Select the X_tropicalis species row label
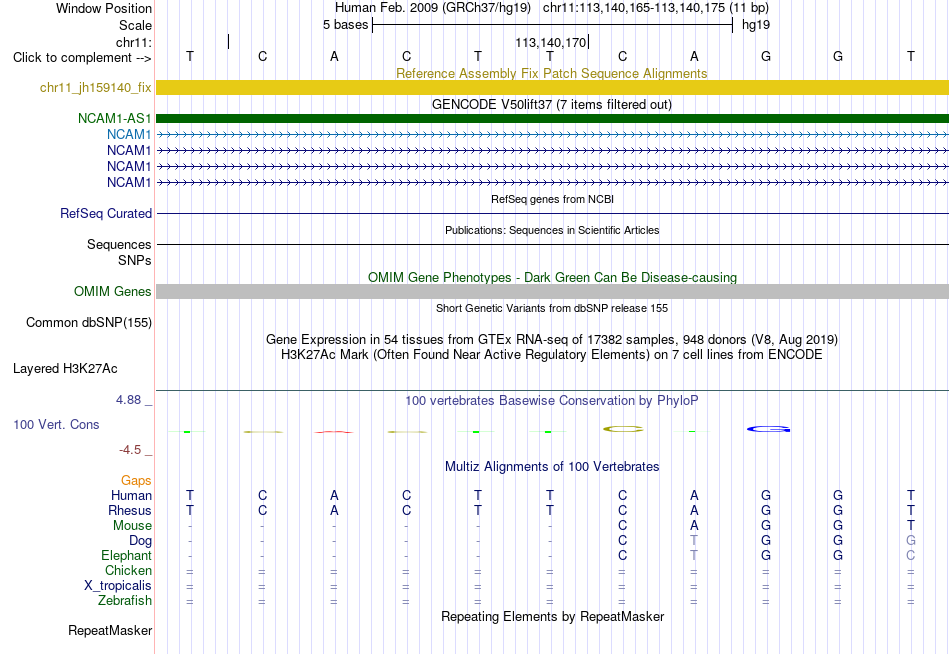This screenshot has width=950, height=654. pyautogui.click(x=118, y=586)
